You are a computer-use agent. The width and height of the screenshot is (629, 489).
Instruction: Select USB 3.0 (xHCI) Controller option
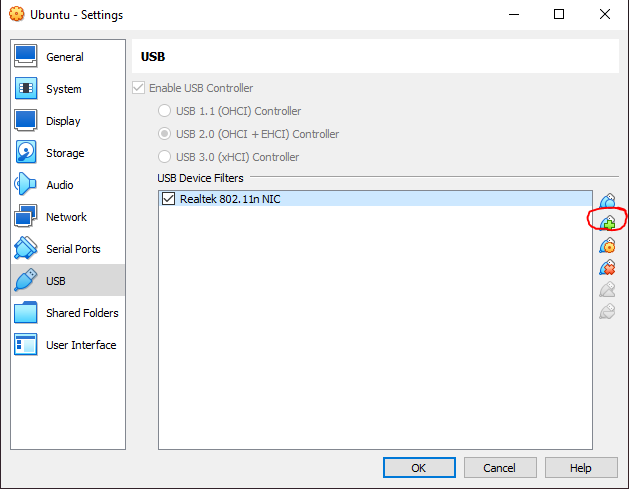[x=164, y=156]
